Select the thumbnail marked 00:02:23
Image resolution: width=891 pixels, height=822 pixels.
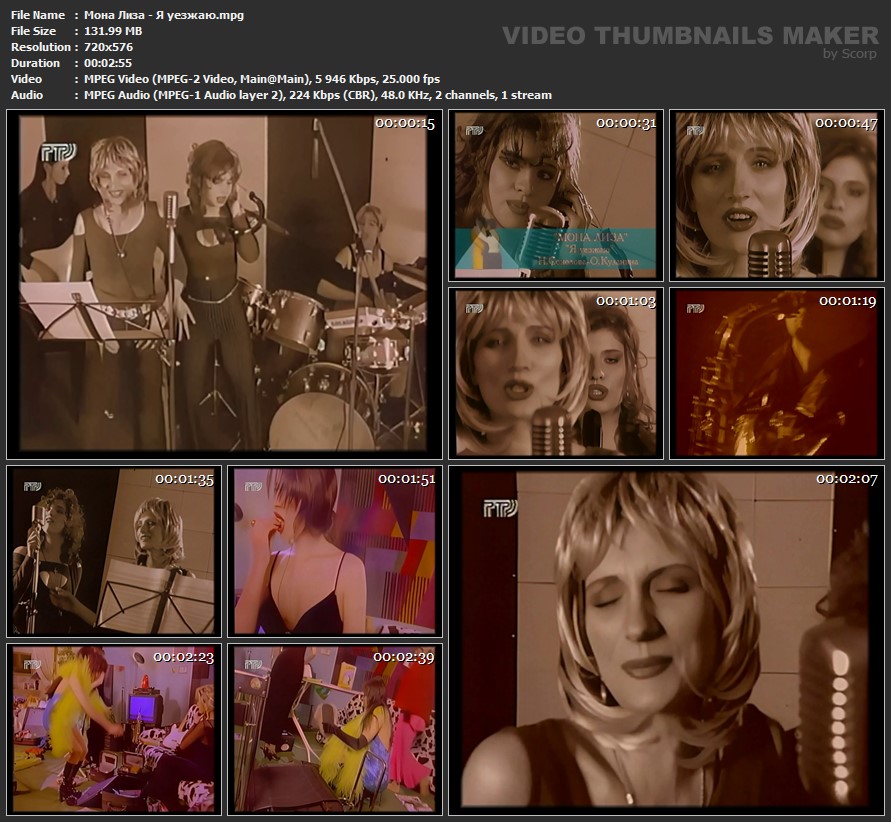click(x=113, y=728)
